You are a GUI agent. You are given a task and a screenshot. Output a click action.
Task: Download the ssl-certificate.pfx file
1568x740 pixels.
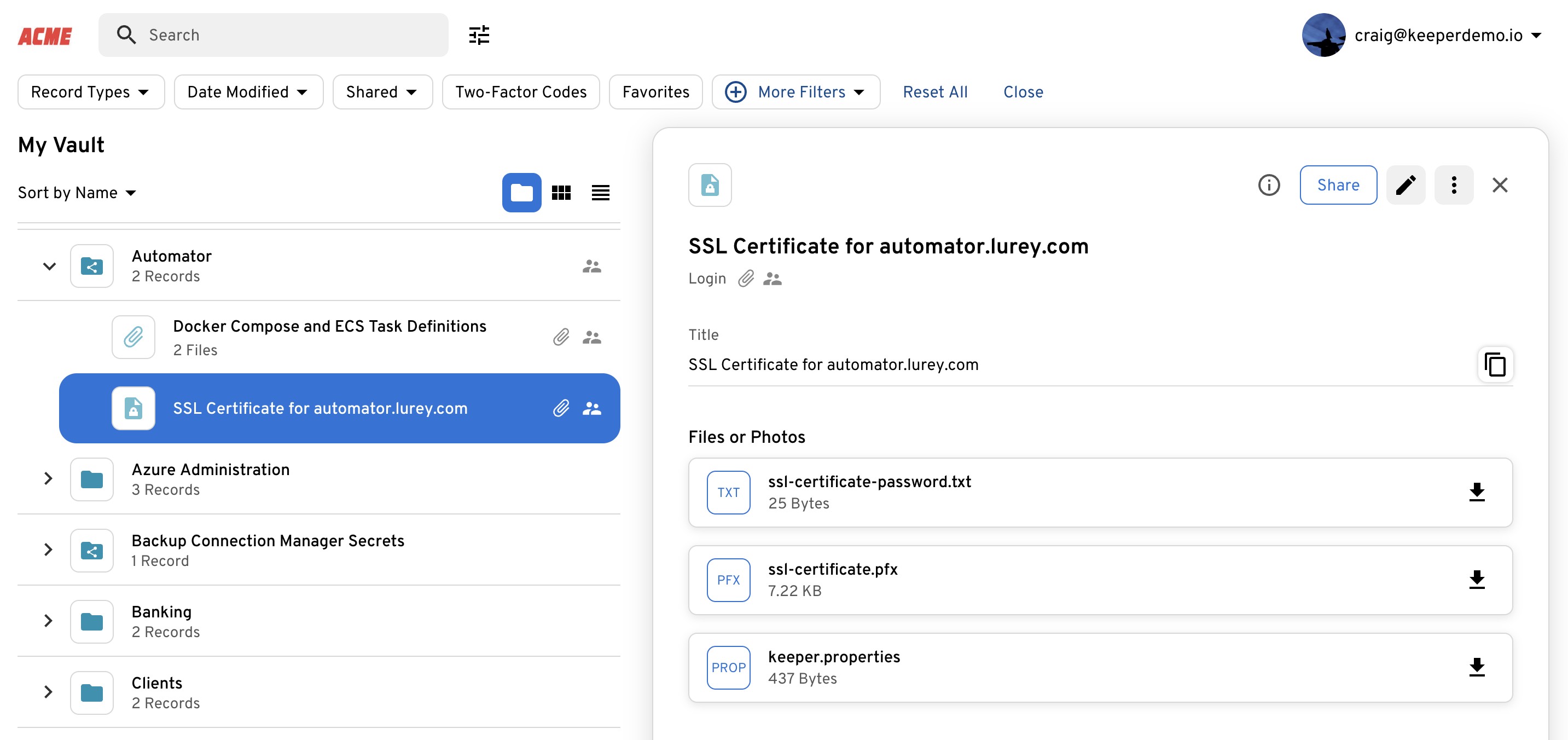coord(1476,580)
